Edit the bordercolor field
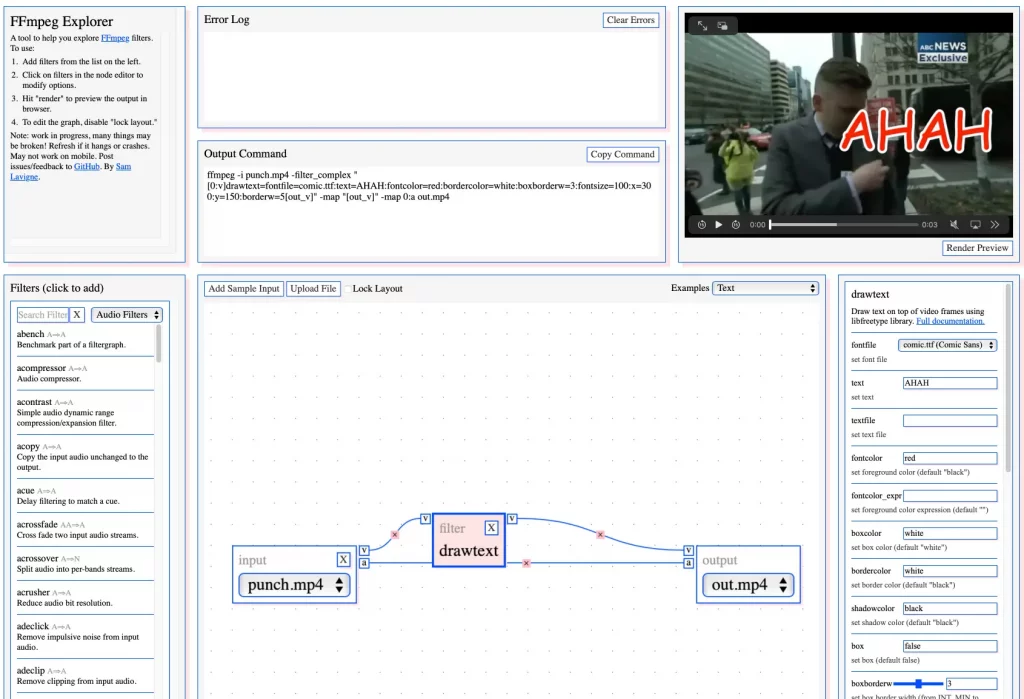This screenshot has width=1024, height=699. (x=950, y=571)
